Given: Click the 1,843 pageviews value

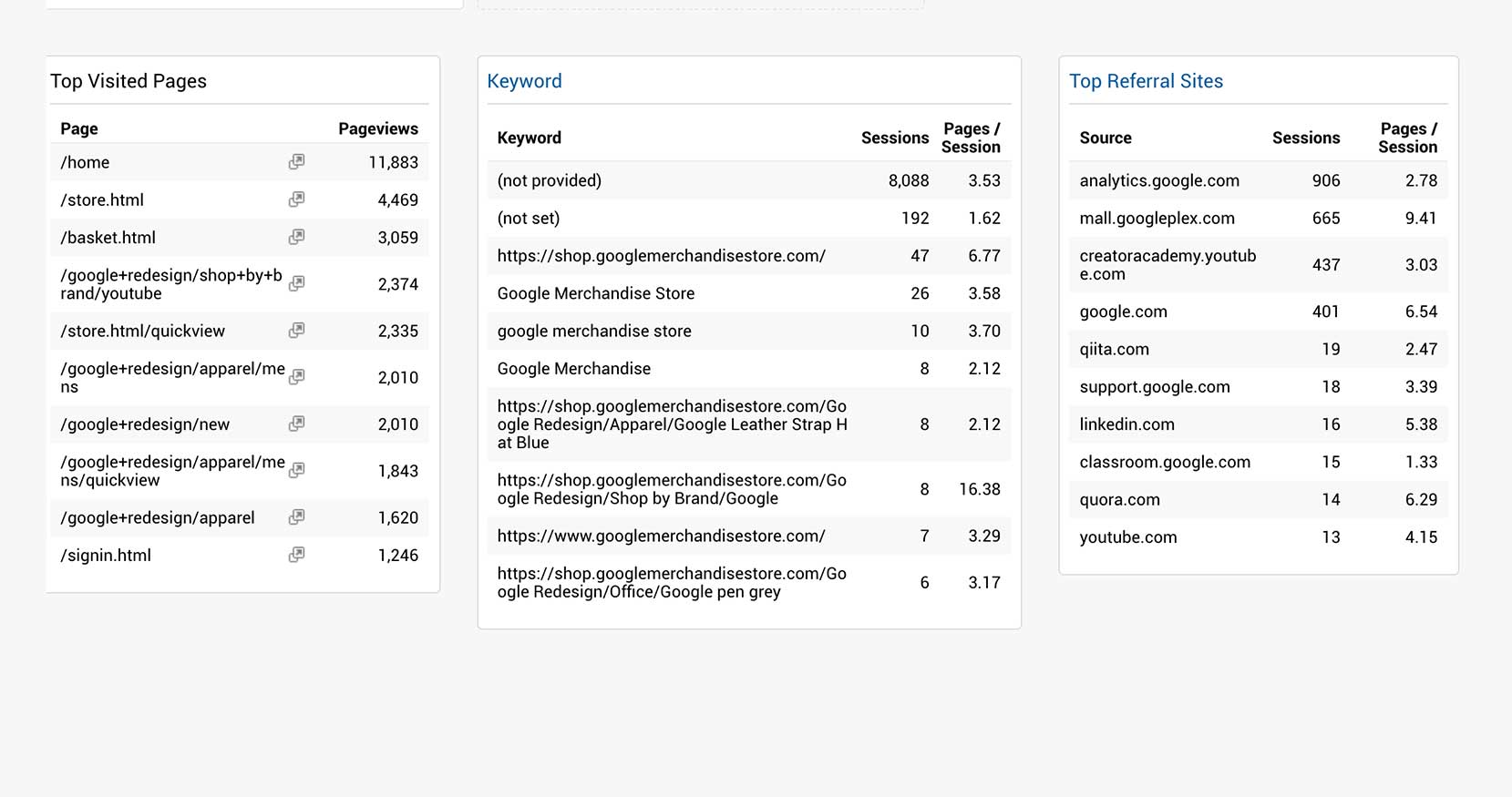Looking at the screenshot, I should (x=397, y=471).
